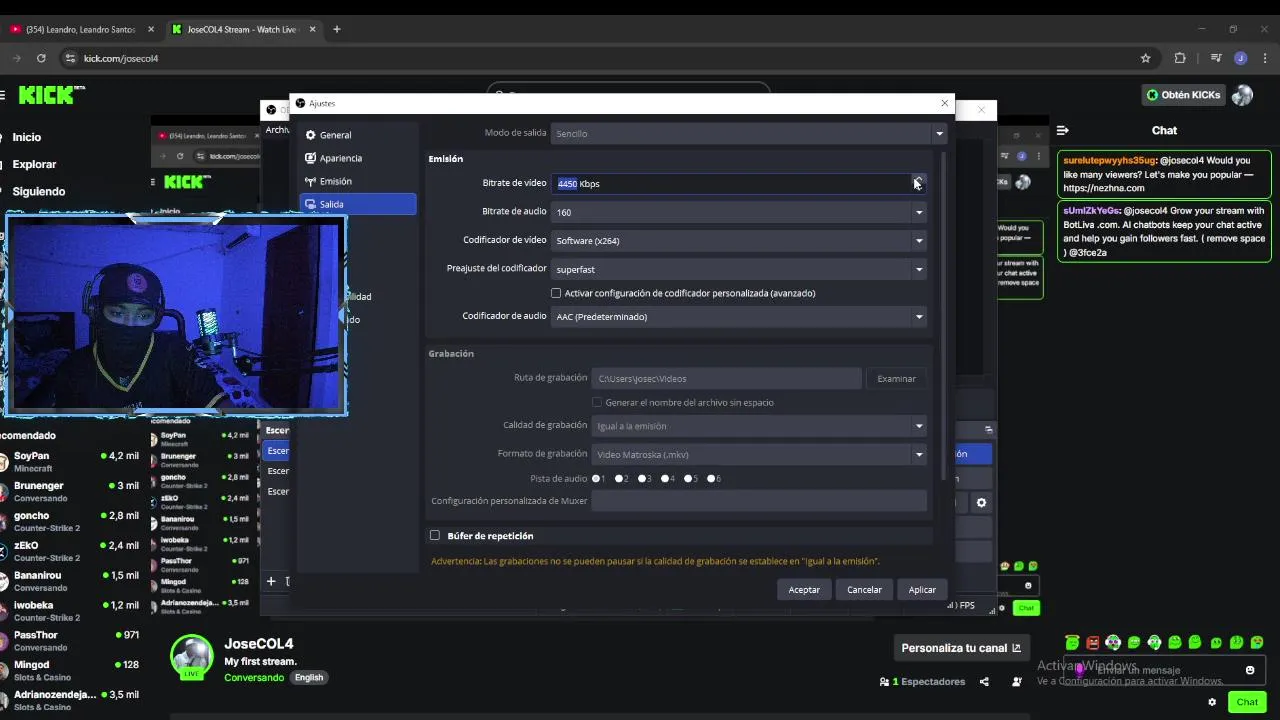Collapse chat with the arrow icon
Viewport: 1280px width, 720px height.
click(x=1063, y=130)
